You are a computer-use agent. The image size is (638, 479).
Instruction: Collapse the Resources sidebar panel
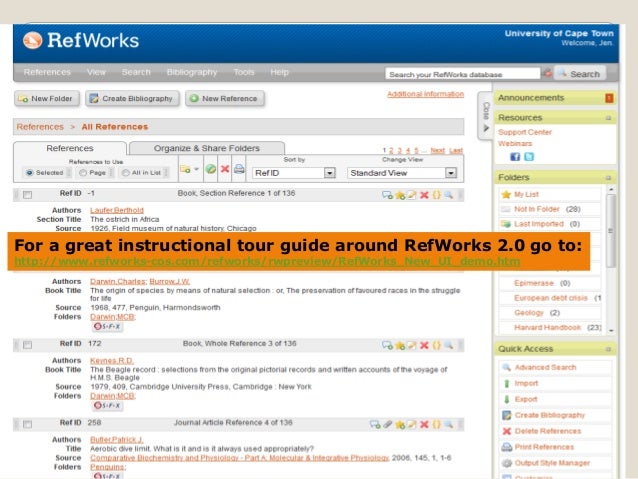(x=608, y=118)
